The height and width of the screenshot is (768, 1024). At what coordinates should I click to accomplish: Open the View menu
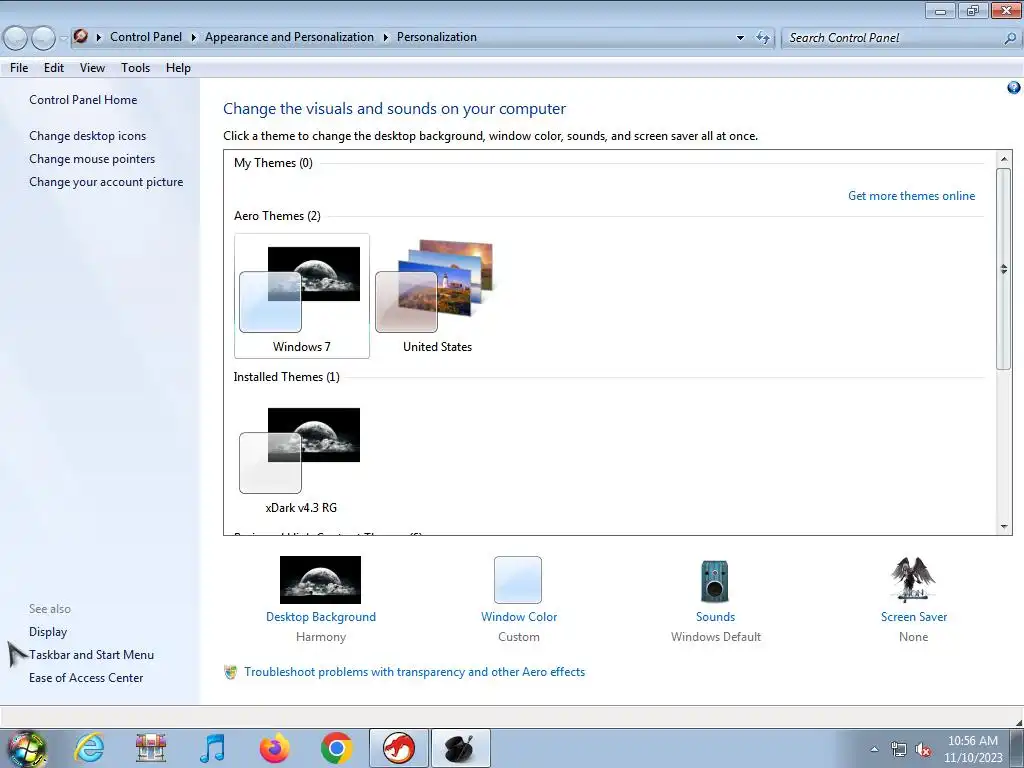(92, 68)
